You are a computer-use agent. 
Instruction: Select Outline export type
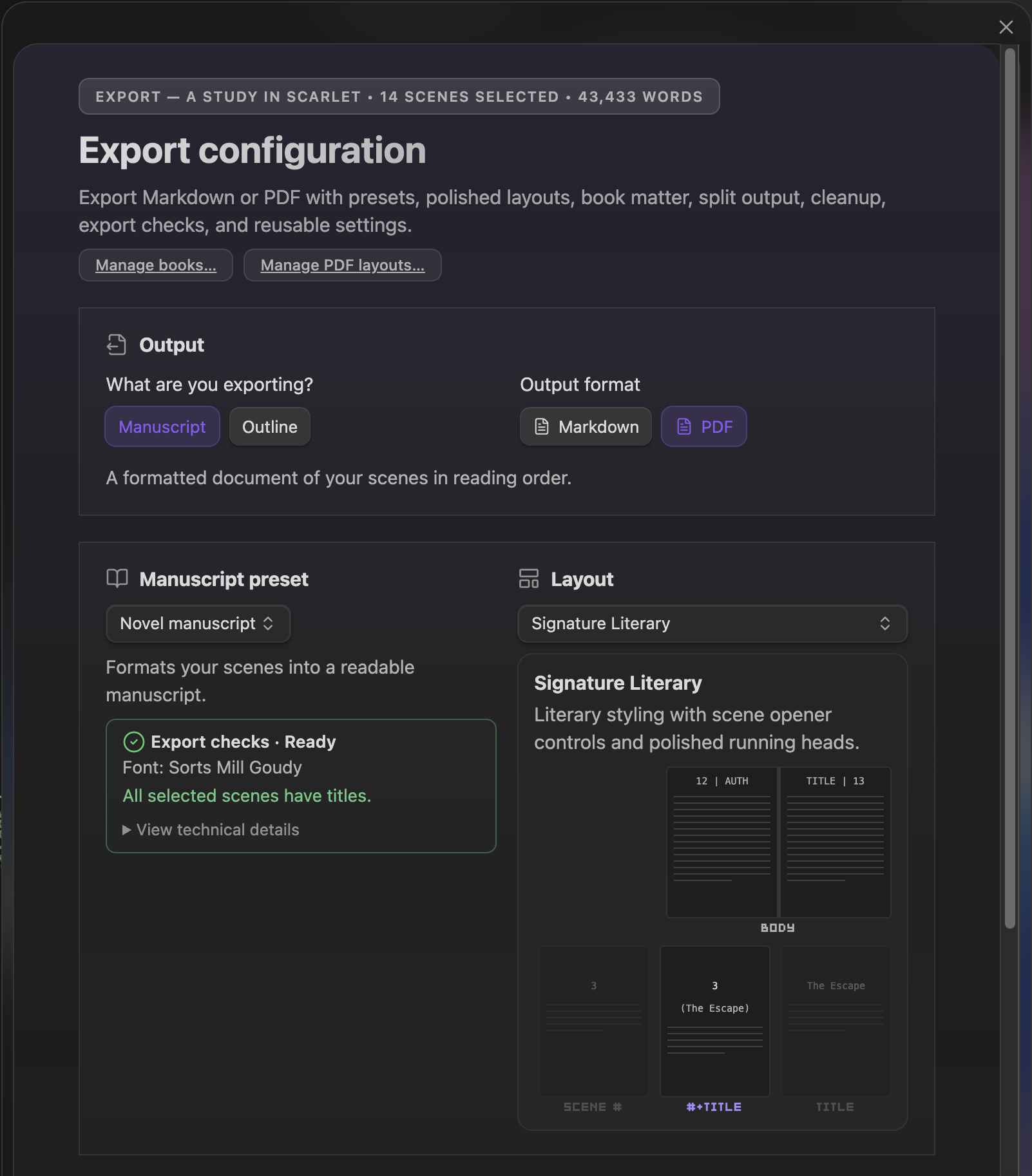click(270, 427)
